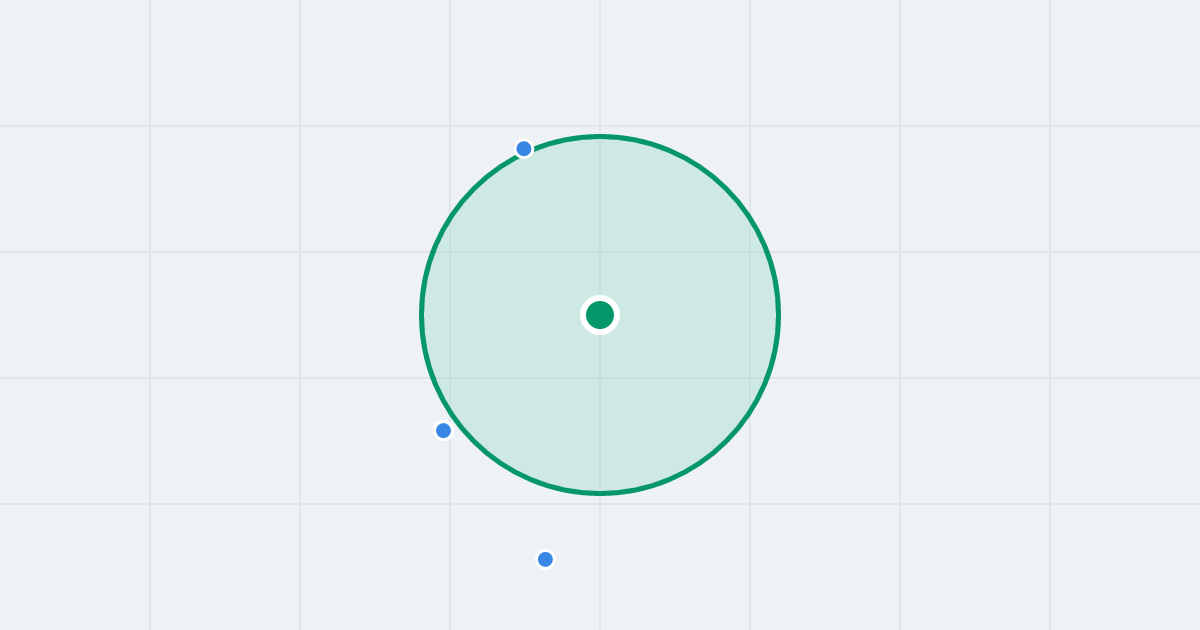Select the blue point on the circle's upper edge
Viewport: 1200px width, 630px height.
click(x=524, y=149)
